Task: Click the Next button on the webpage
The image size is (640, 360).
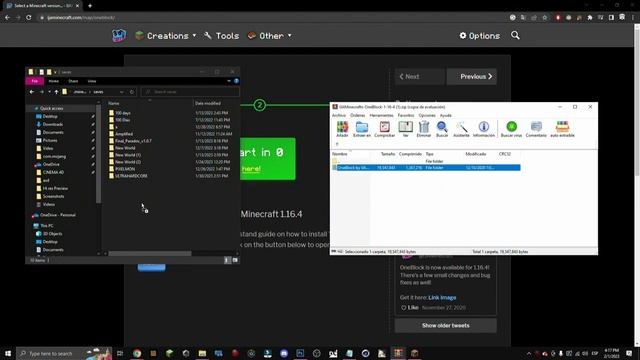Action: coord(420,76)
